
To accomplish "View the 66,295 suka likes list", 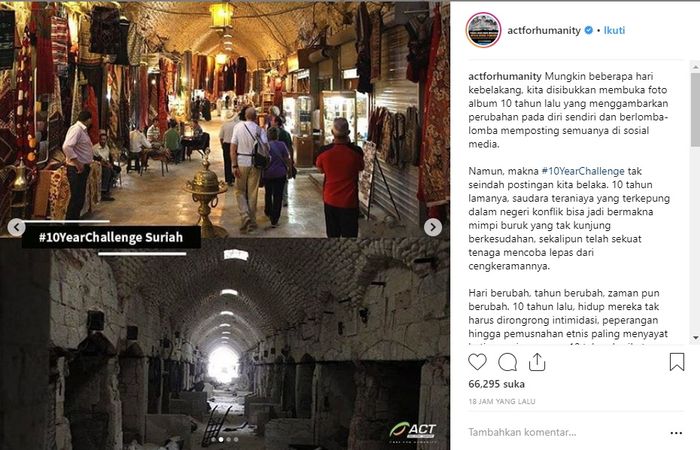I will point(496,384).
